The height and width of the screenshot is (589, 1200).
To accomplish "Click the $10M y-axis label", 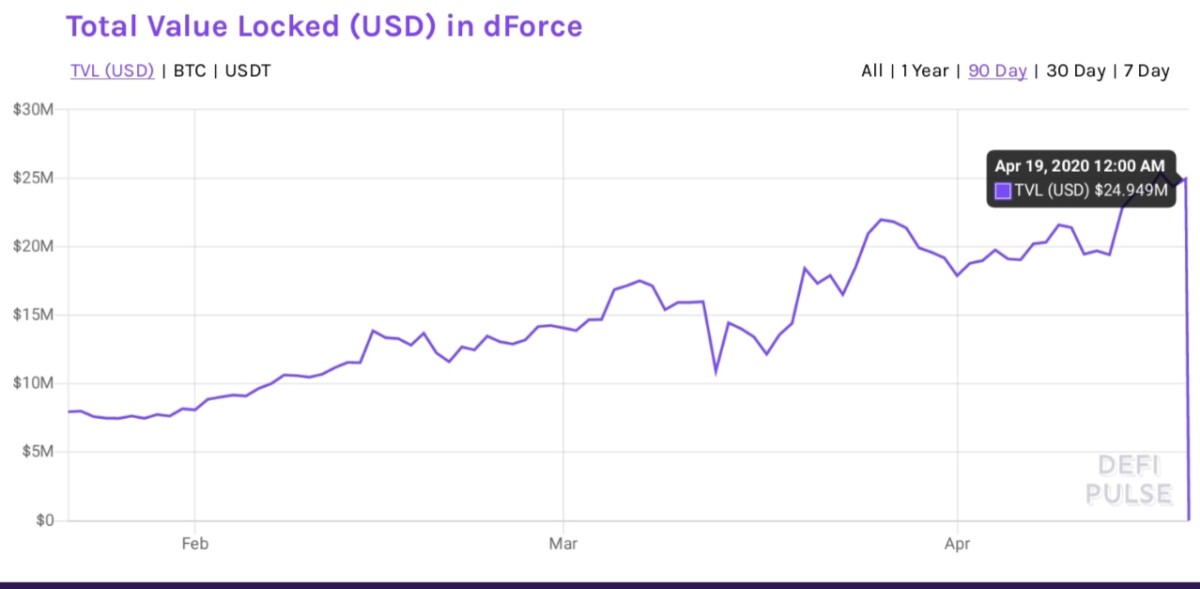I will [32, 384].
